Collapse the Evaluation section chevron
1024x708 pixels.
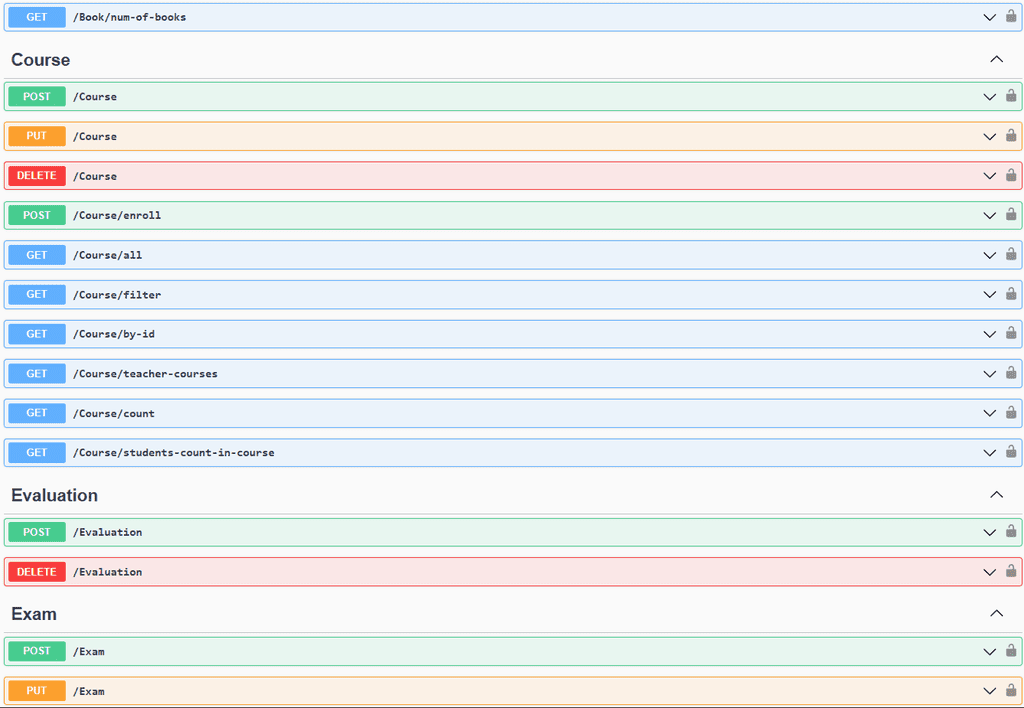pos(996,495)
